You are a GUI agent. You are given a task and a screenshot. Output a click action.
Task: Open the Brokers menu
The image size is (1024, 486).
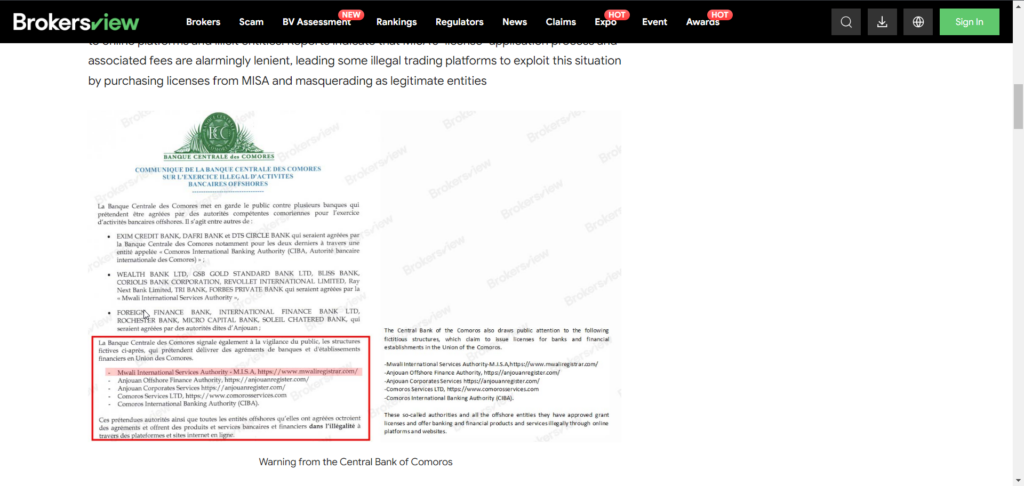(x=203, y=22)
